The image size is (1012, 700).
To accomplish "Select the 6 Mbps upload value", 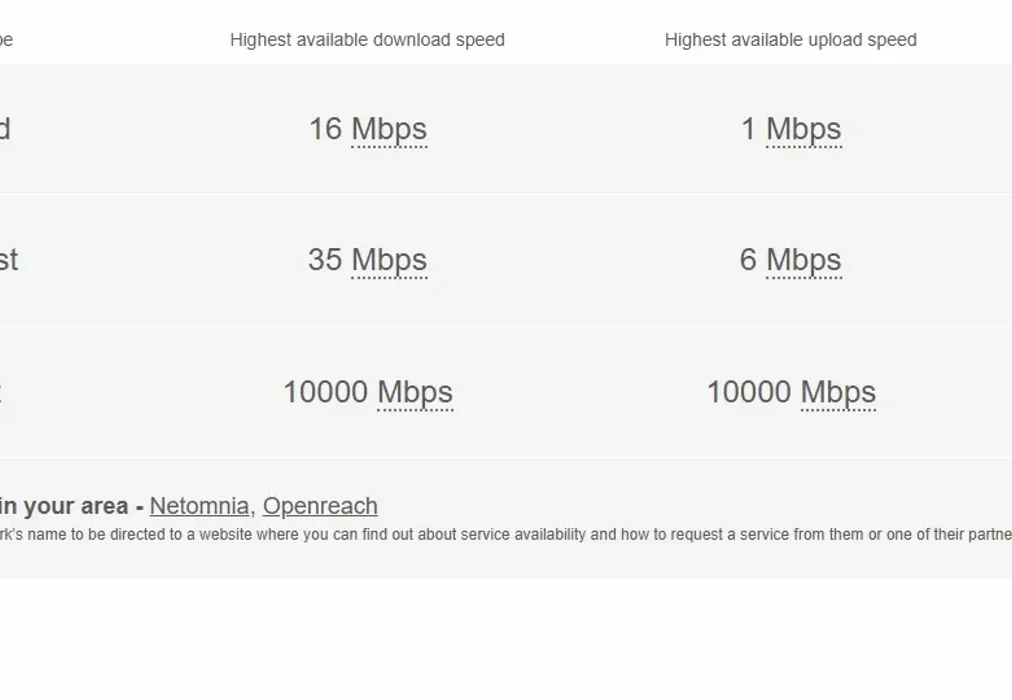I will click(x=789, y=260).
